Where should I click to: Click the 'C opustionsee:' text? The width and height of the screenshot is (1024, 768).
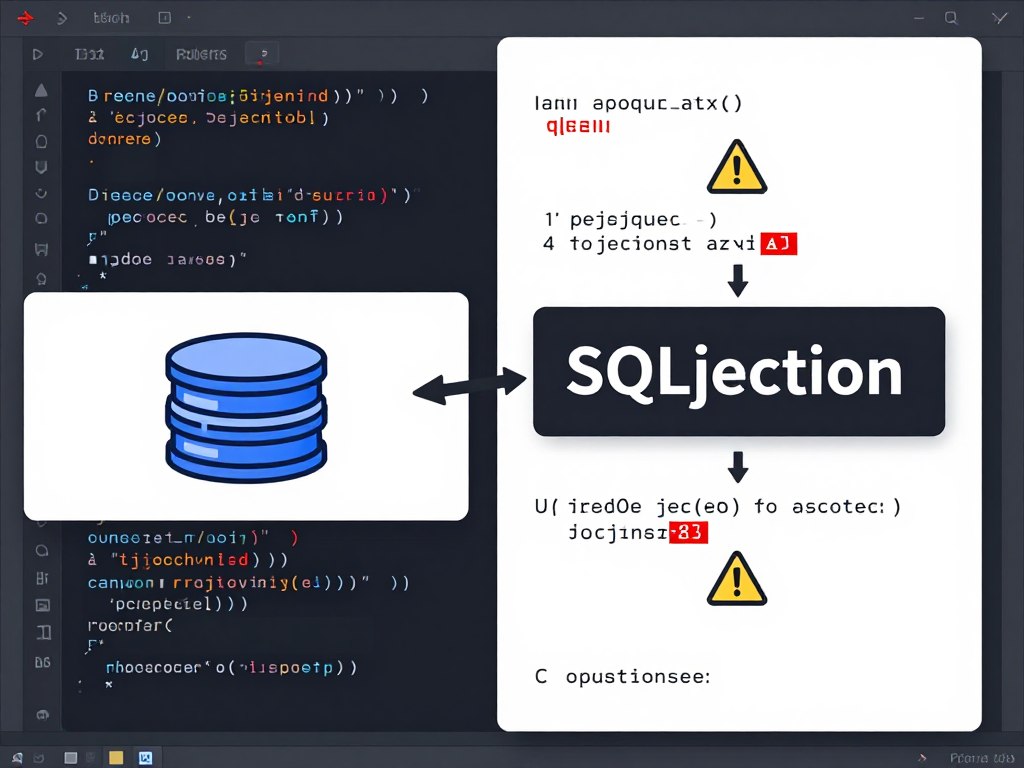pos(622,677)
